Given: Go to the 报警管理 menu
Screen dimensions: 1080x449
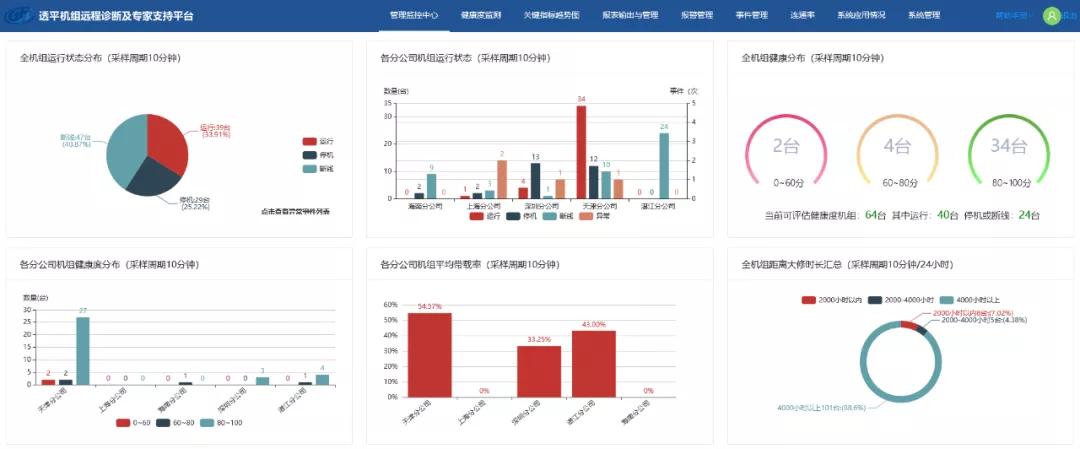Looking at the screenshot, I should point(696,16).
